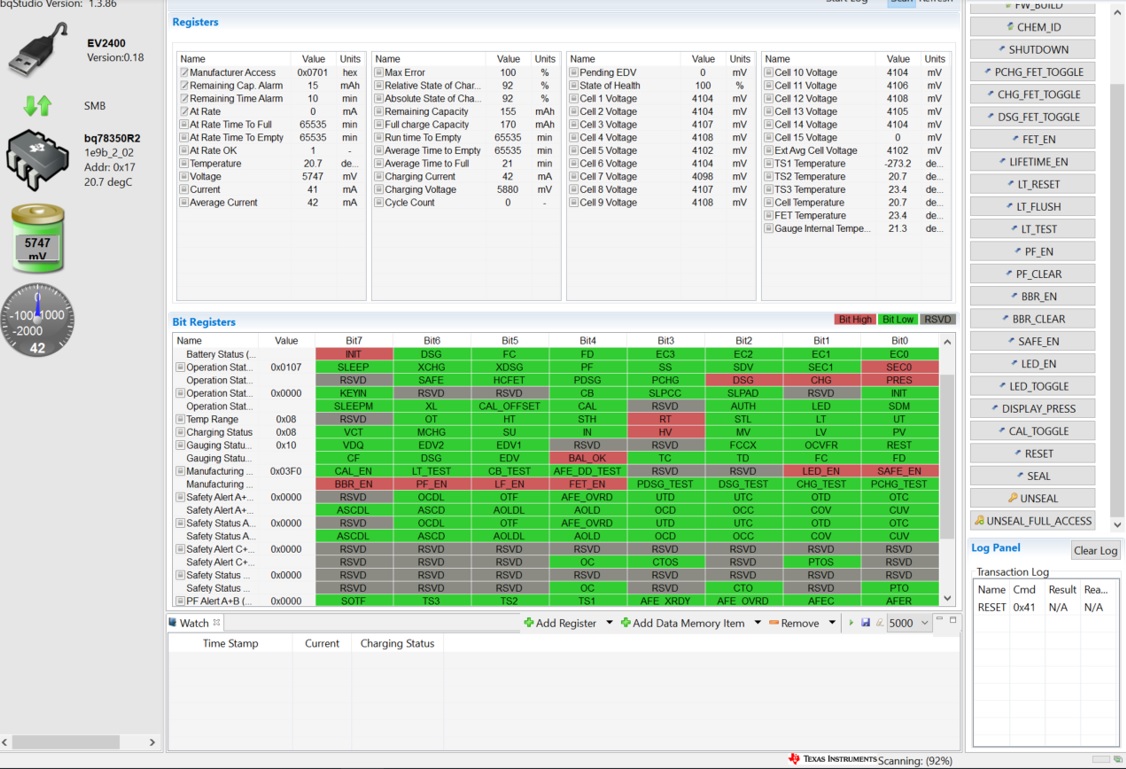Run the CHEM_ID command
Screen dimensions: 1126x769
(x=1032, y=27)
